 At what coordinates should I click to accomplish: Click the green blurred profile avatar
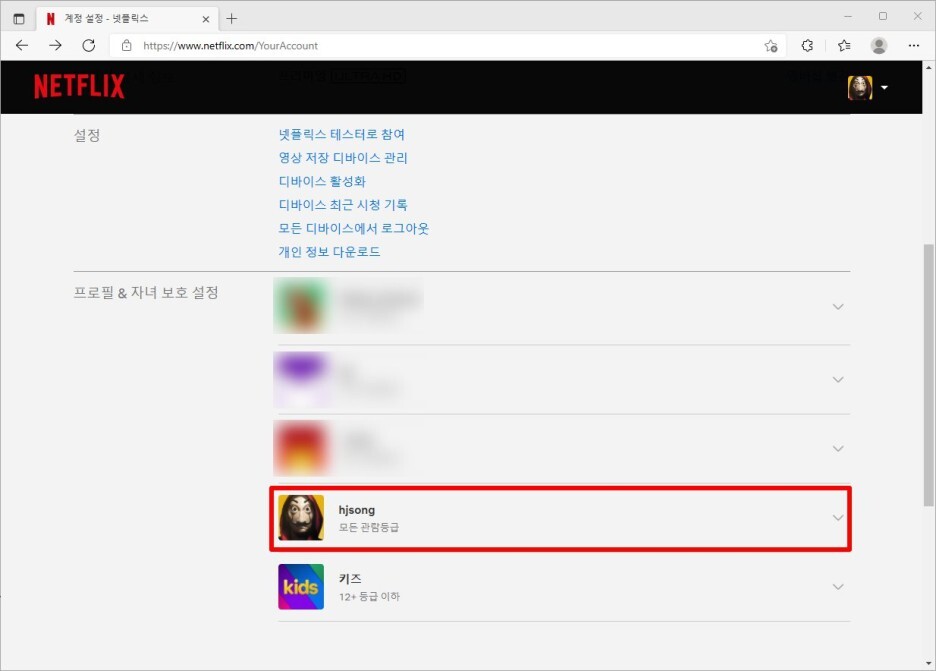click(x=301, y=306)
